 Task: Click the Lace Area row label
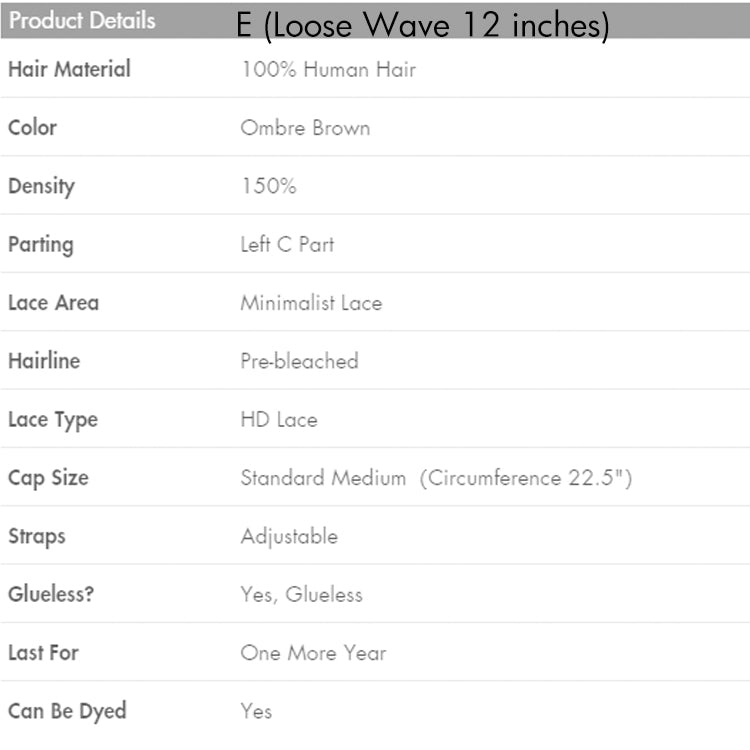coord(53,302)
